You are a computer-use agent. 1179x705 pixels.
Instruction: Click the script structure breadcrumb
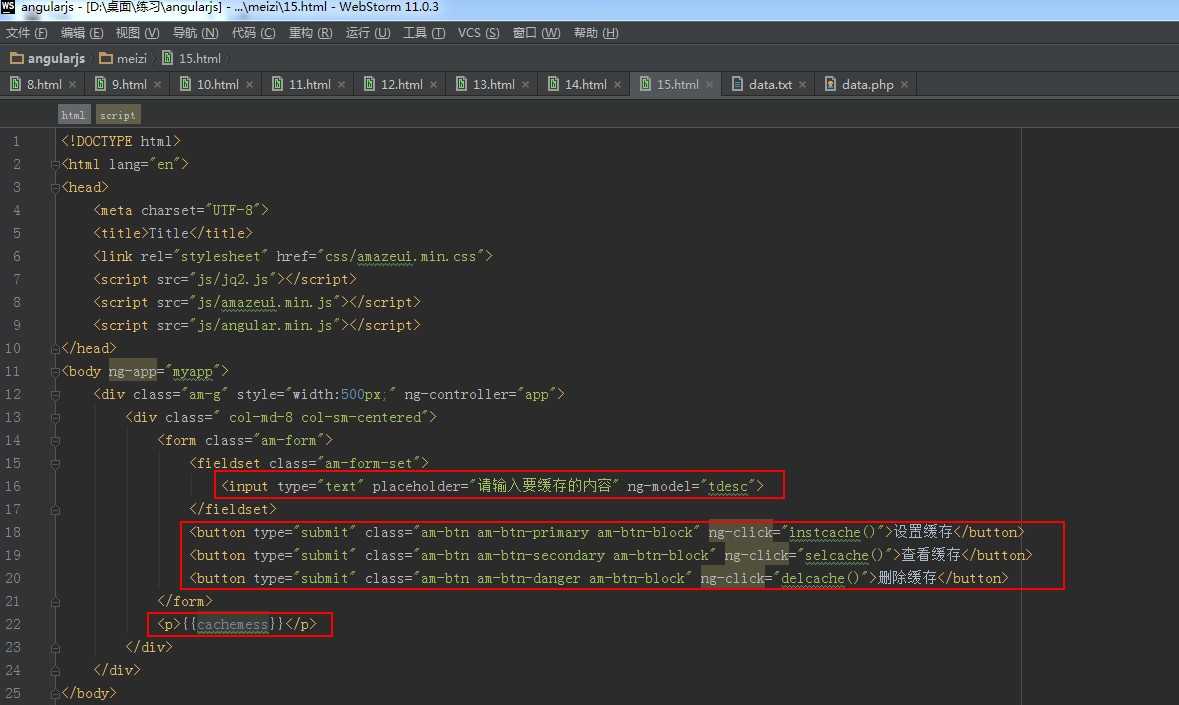point(118,115)
